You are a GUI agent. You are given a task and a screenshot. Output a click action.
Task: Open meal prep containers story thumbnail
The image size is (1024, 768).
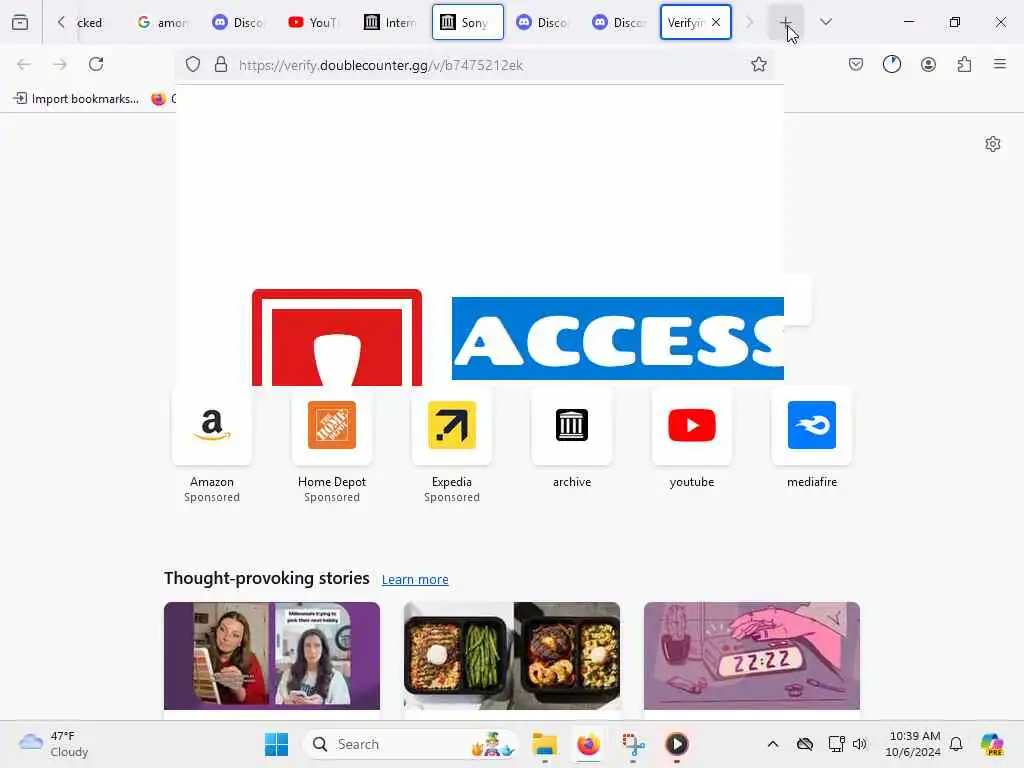512,656
